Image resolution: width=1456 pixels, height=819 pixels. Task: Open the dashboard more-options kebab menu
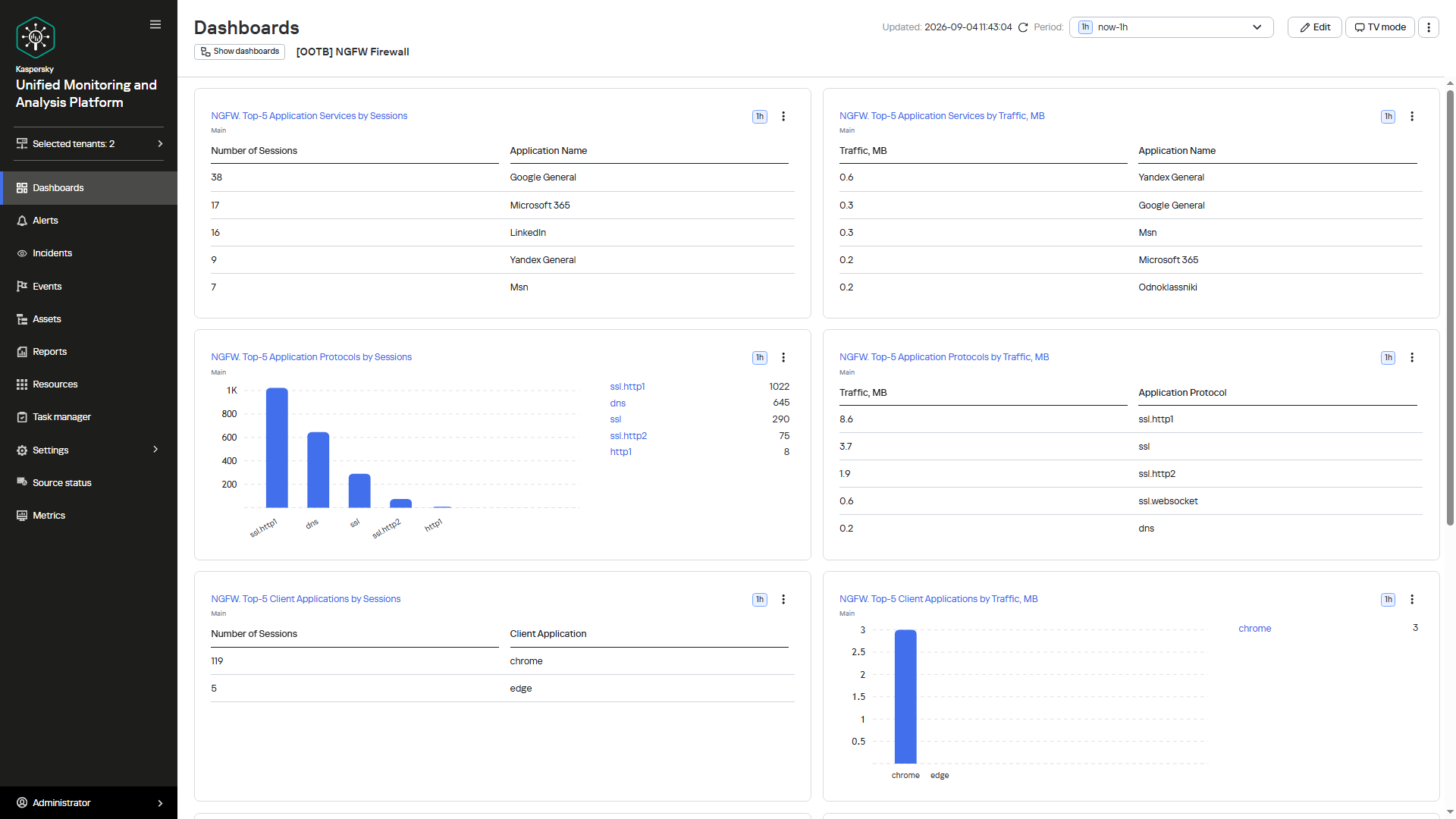(x=1429, y=27)
